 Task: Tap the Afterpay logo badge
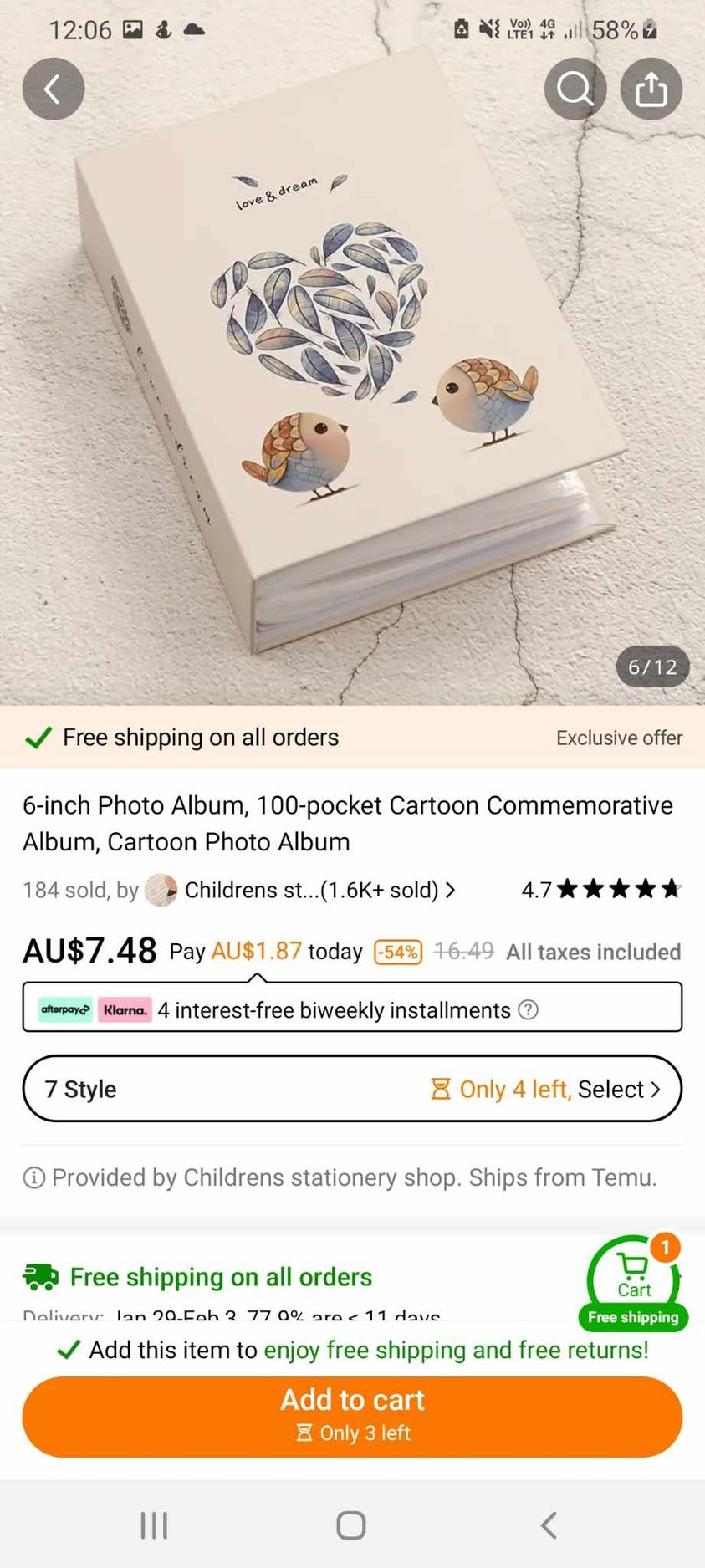65,1009
